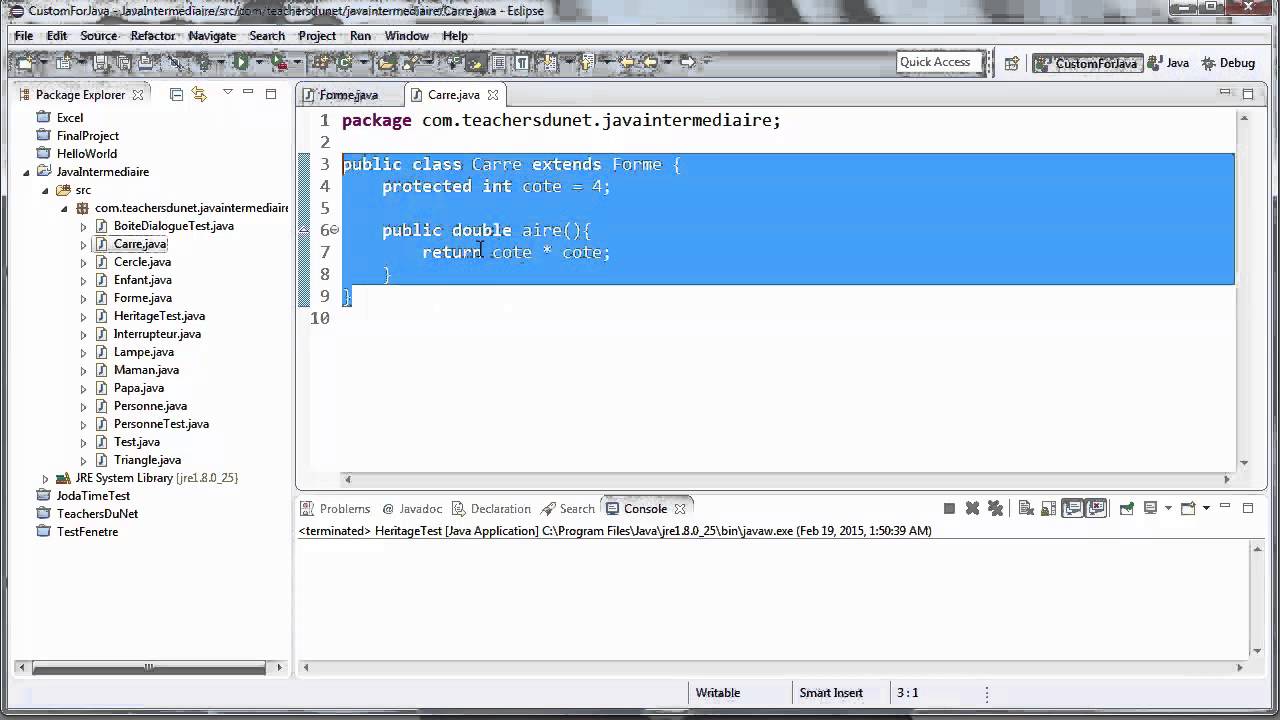Maximize the editor area
Image resolution: width=1280 pixels, height=720 pixels.
coord(1247,94)
